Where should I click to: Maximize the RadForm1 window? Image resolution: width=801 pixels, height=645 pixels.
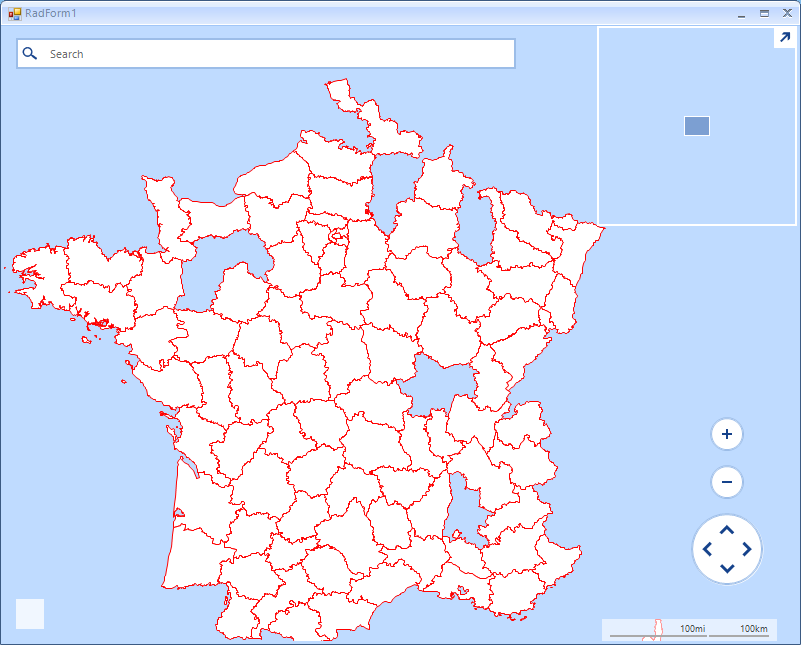(764, 14)
